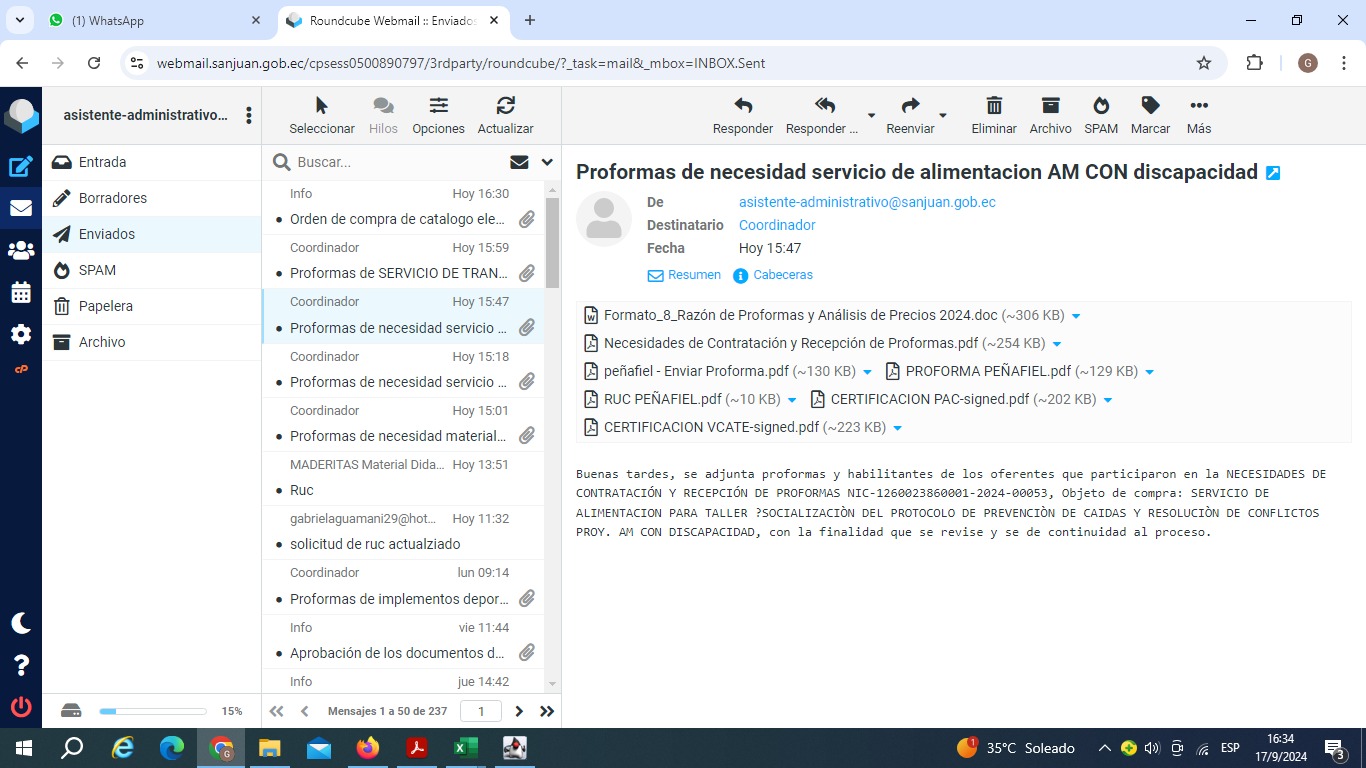Image resolution: width=1366 pixels, height=768 pixels.
Task: Expand options for PROFORMA PEÑAFIEL.pdf attachment
Action: pos(1149,372)
